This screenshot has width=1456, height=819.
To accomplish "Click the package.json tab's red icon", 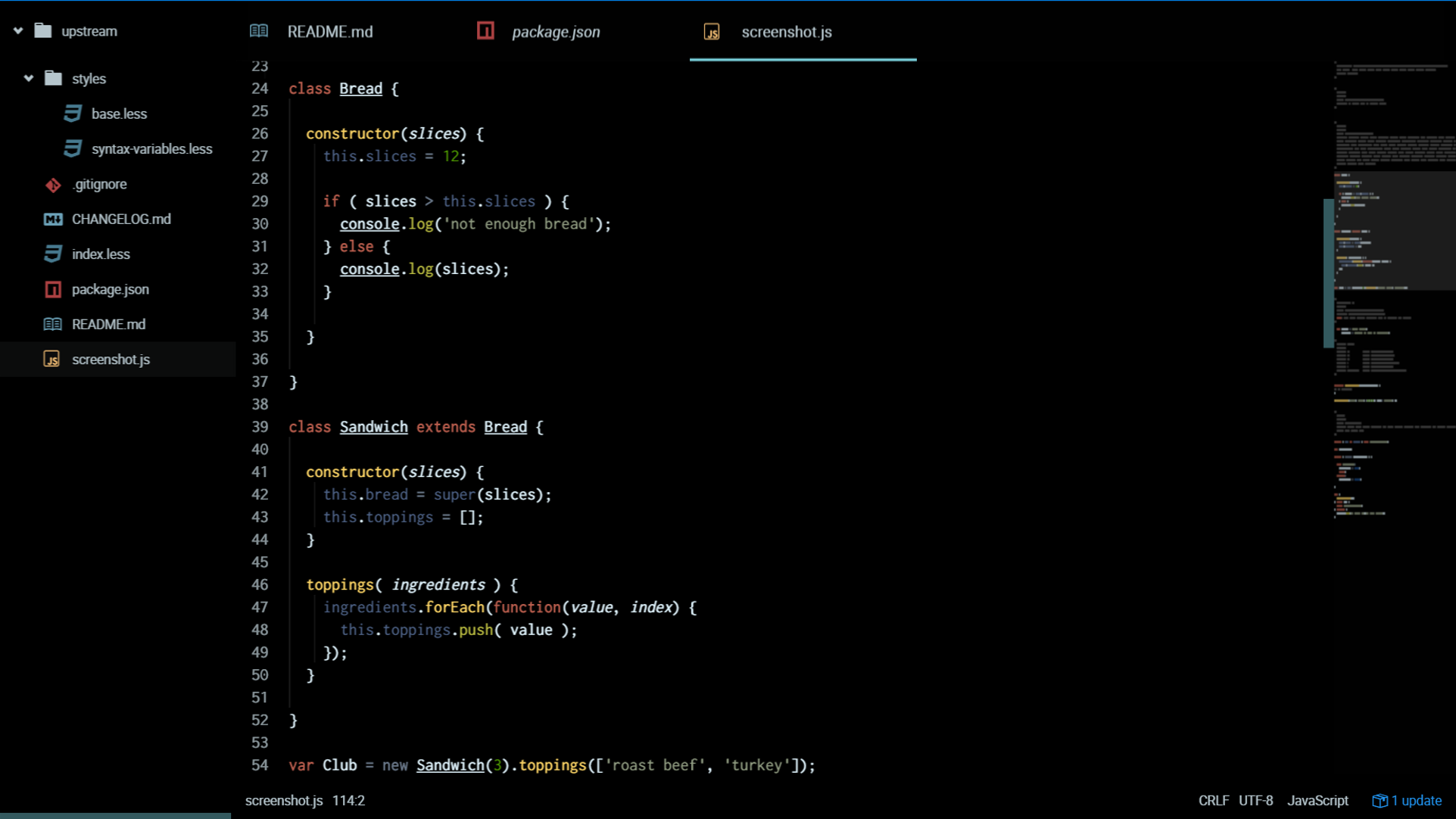I will coord(485,31).
